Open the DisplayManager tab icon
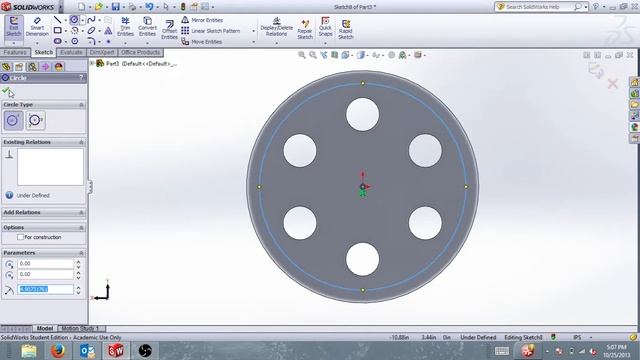 (x=59, y=67)
